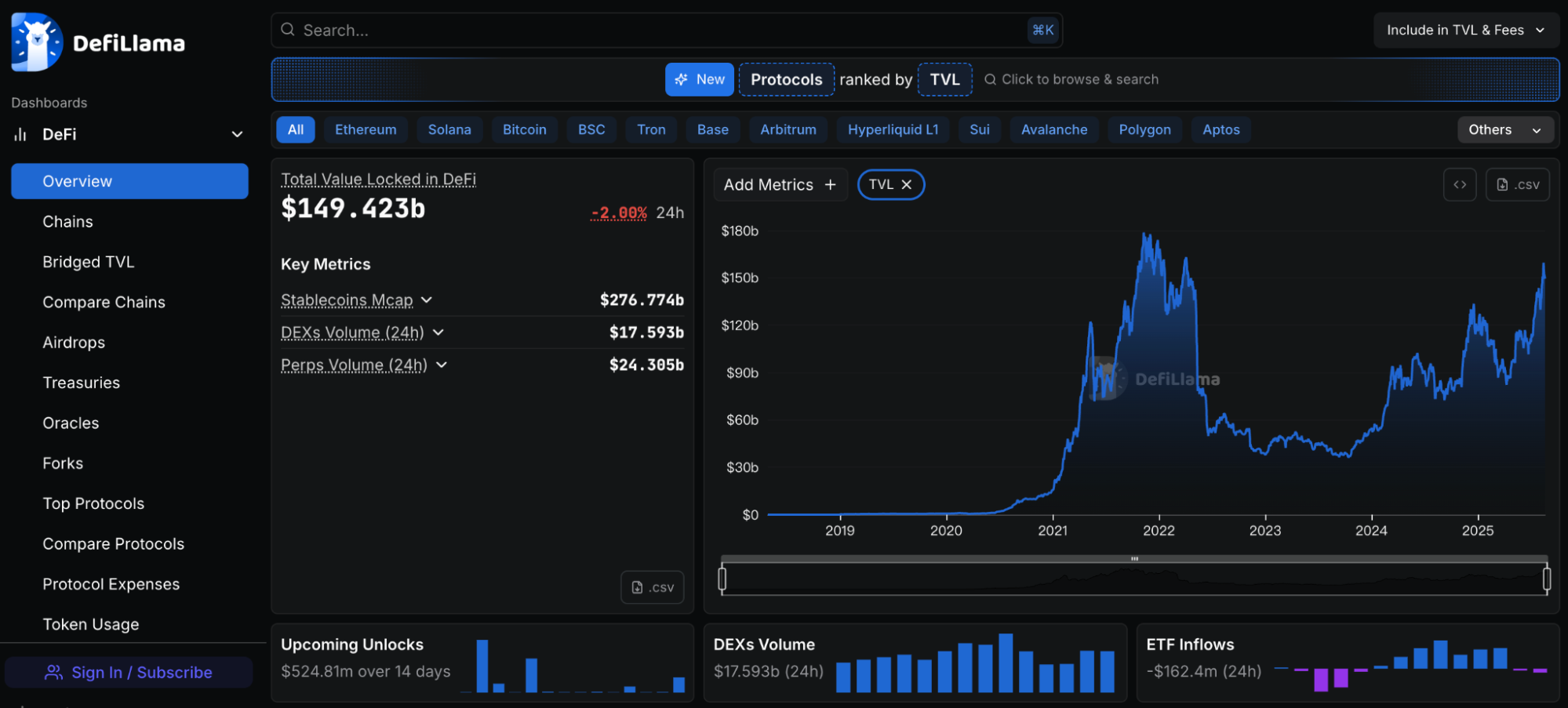Open the Overview page
The image size is (1568, 708).
pos(129,181)
